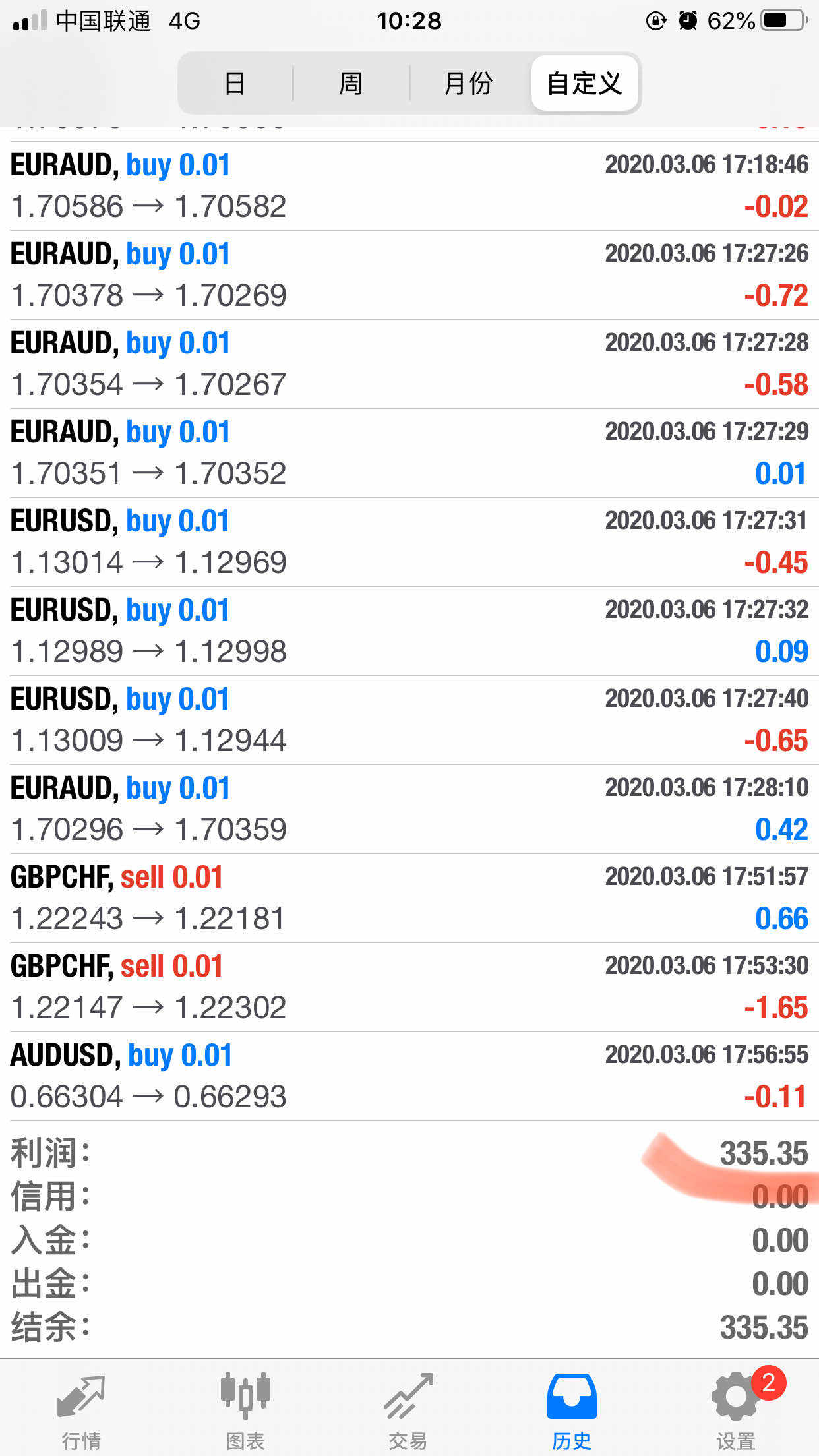Tap the alarm clock status icon
Image resolution: width=819 pixels, height=1456 pixels.
pos(688,21)
